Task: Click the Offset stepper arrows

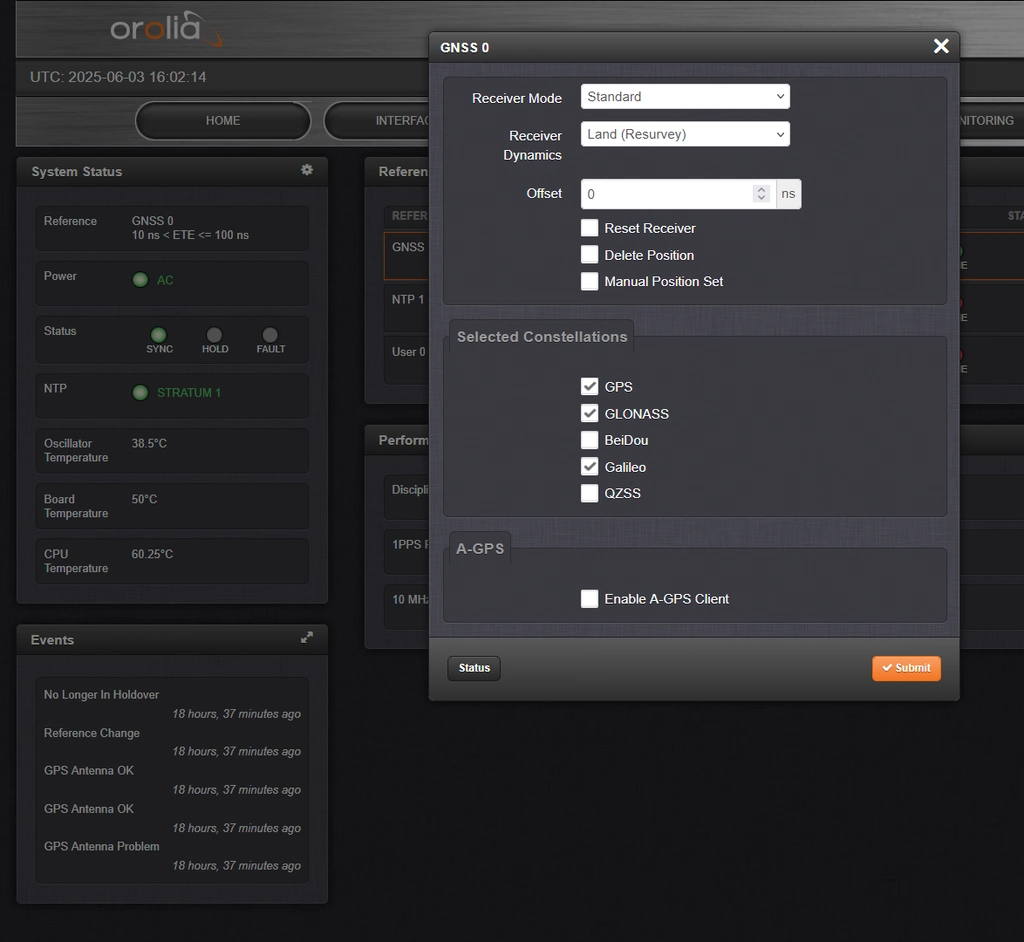Action: point(761,194)
